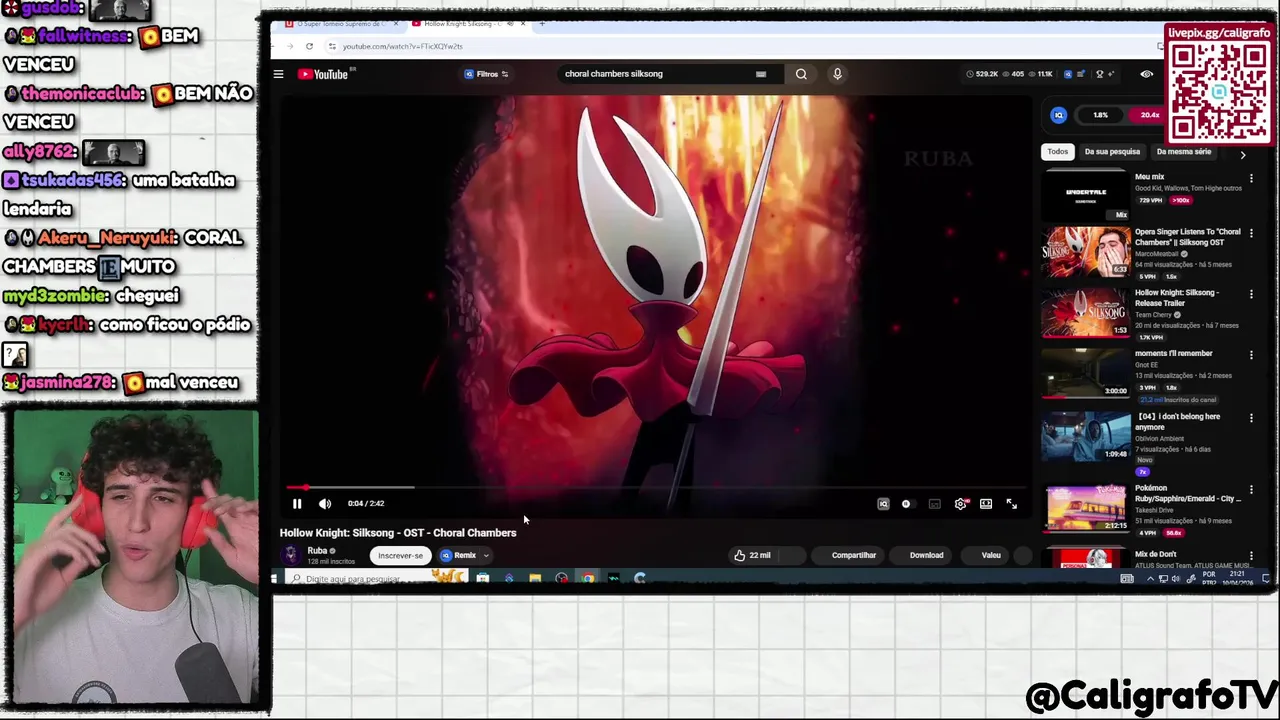1280x720 pixels.
Task: Open more options for i don't belong here
Action: tap(1251, 417)
